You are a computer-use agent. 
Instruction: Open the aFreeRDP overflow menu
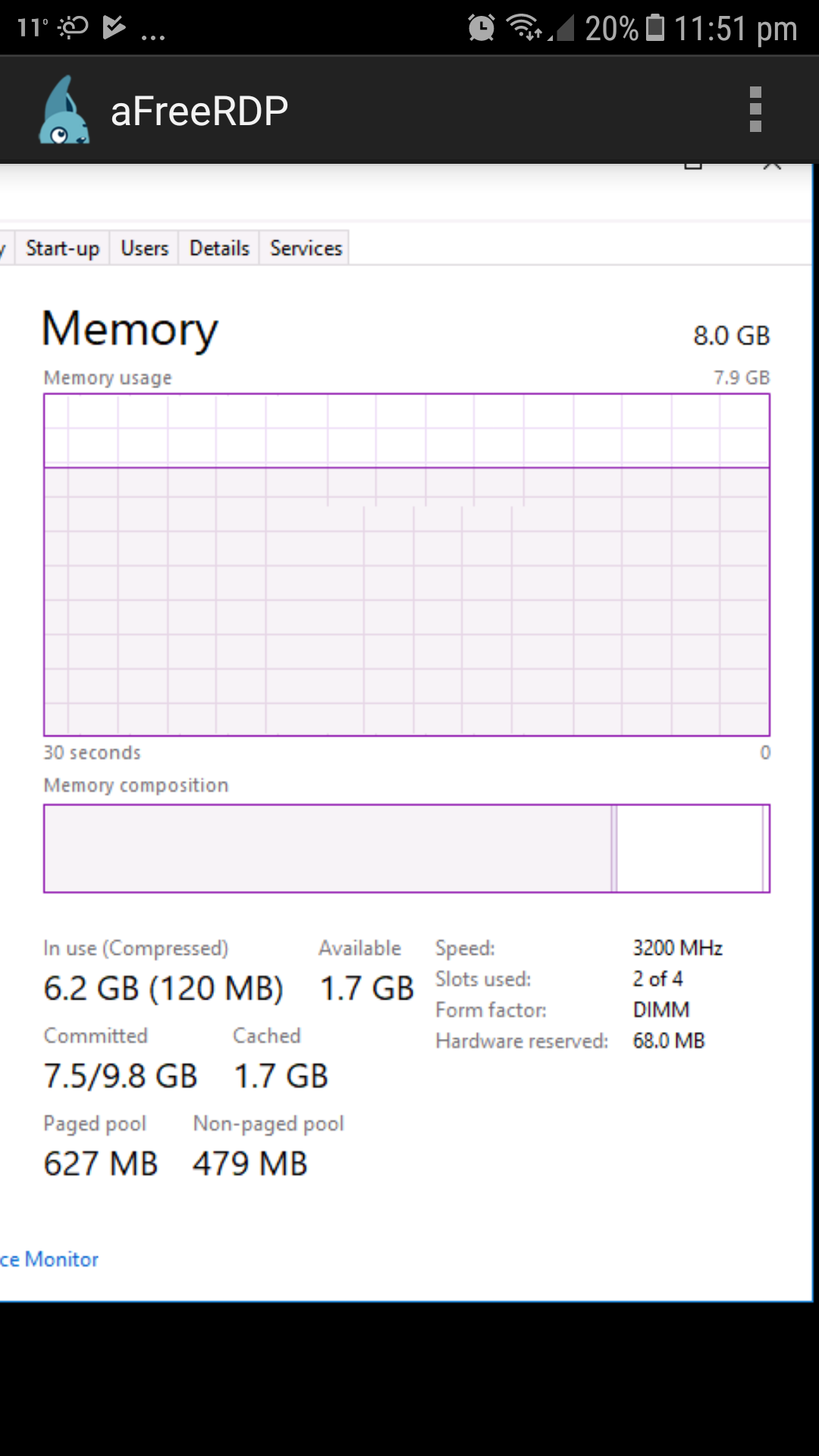tap(754, 109)
